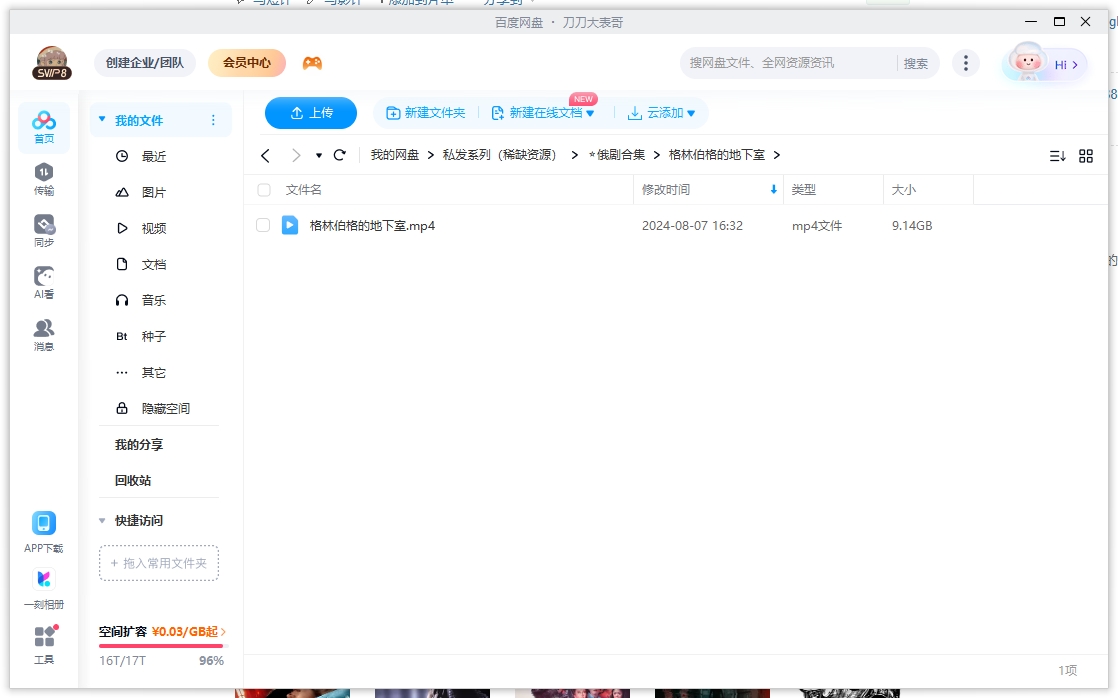Open the 回收站 recycle bin entry

click(x=131, y=480)
